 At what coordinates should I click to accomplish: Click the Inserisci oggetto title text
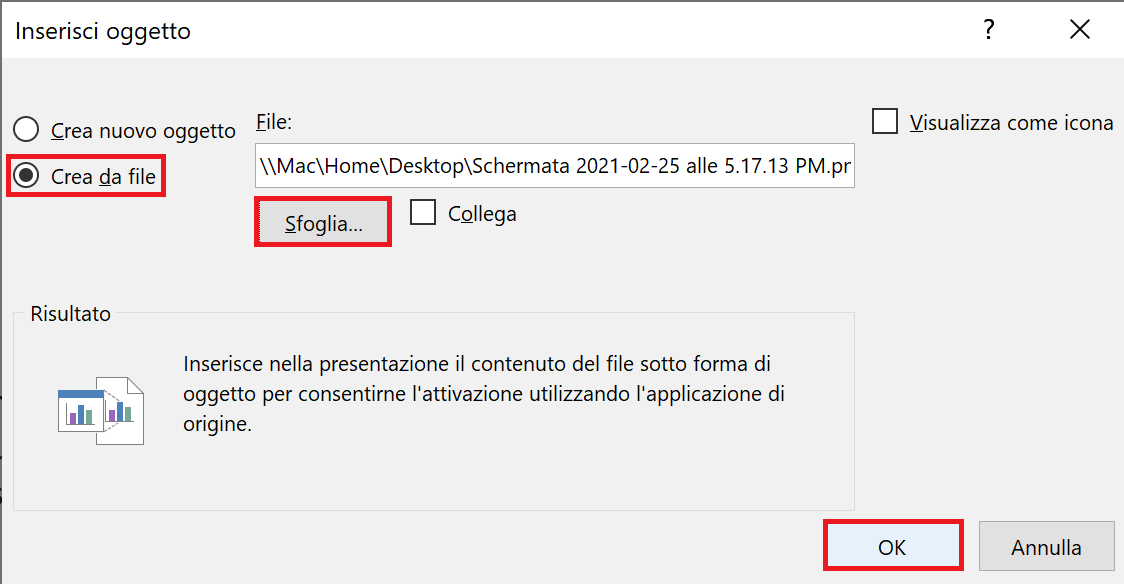pyautogui.click(x=103, y=32)
